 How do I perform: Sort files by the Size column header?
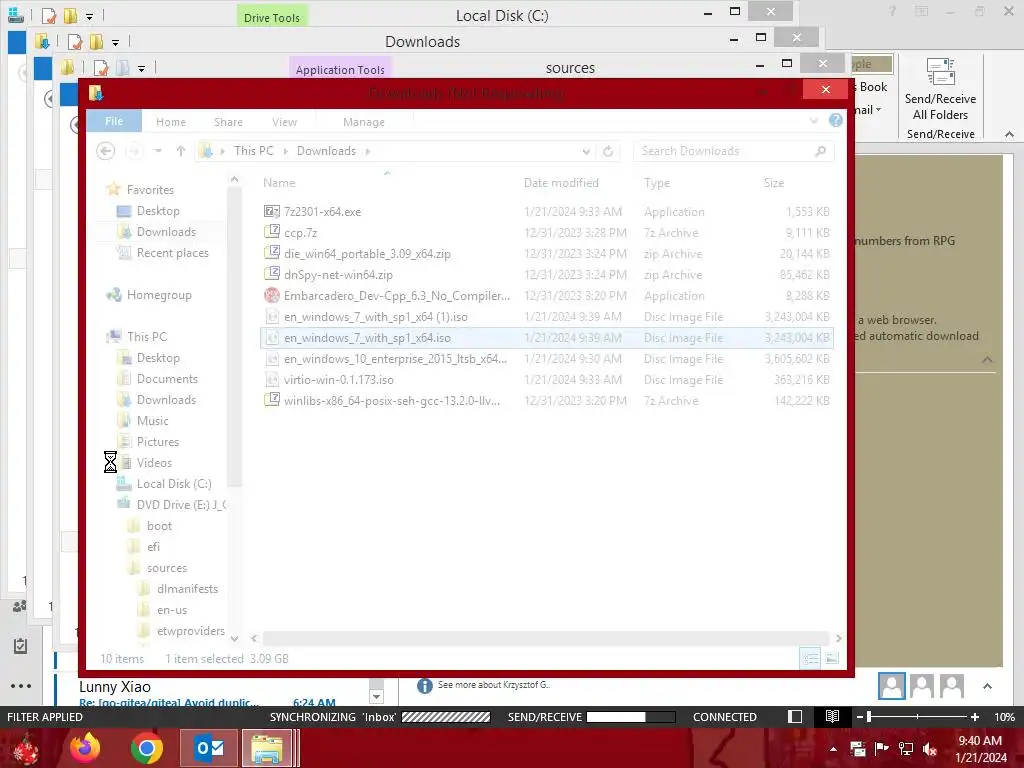(773, 183)
